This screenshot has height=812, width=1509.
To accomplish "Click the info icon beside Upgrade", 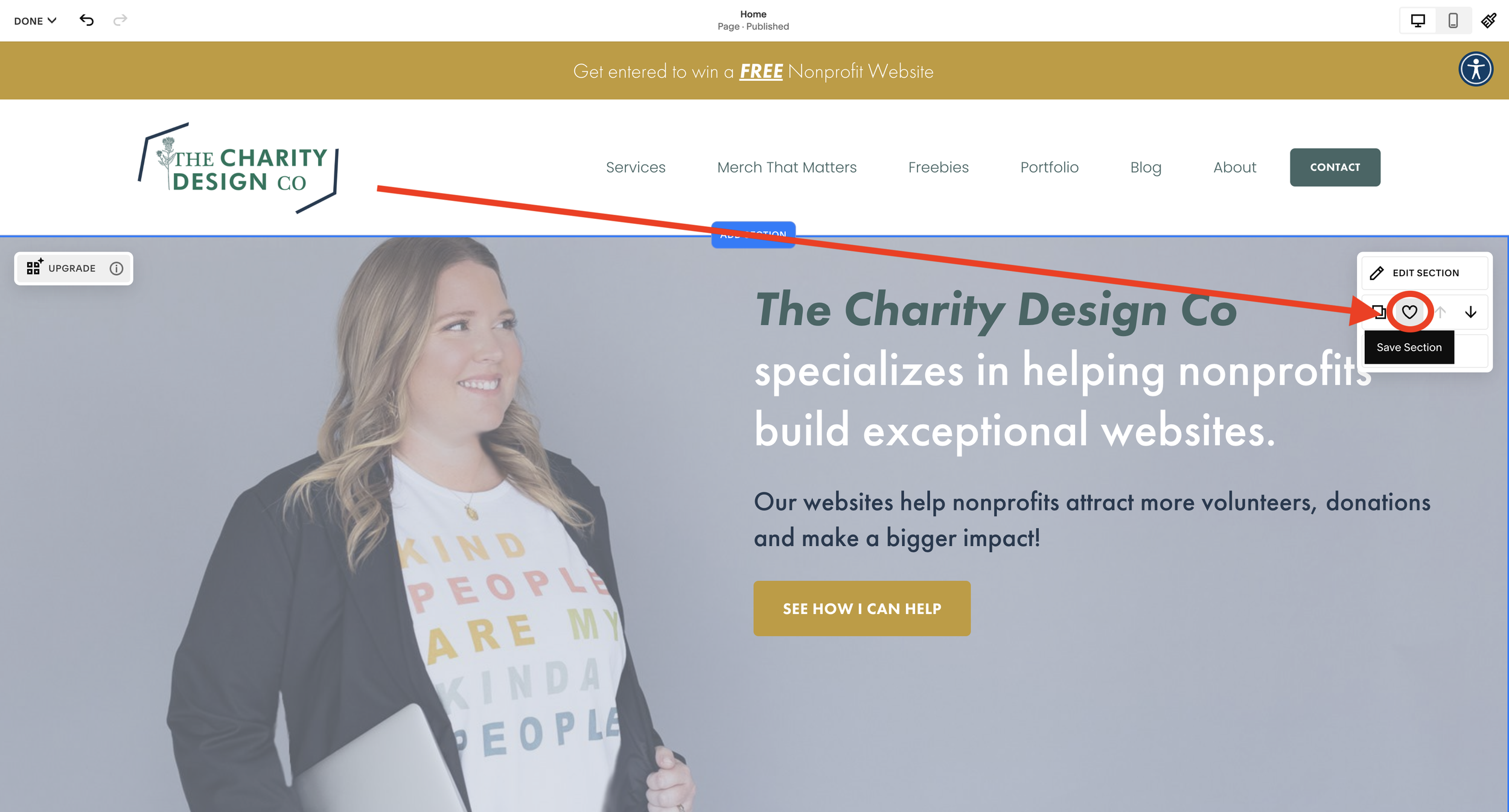I will 116,268.
